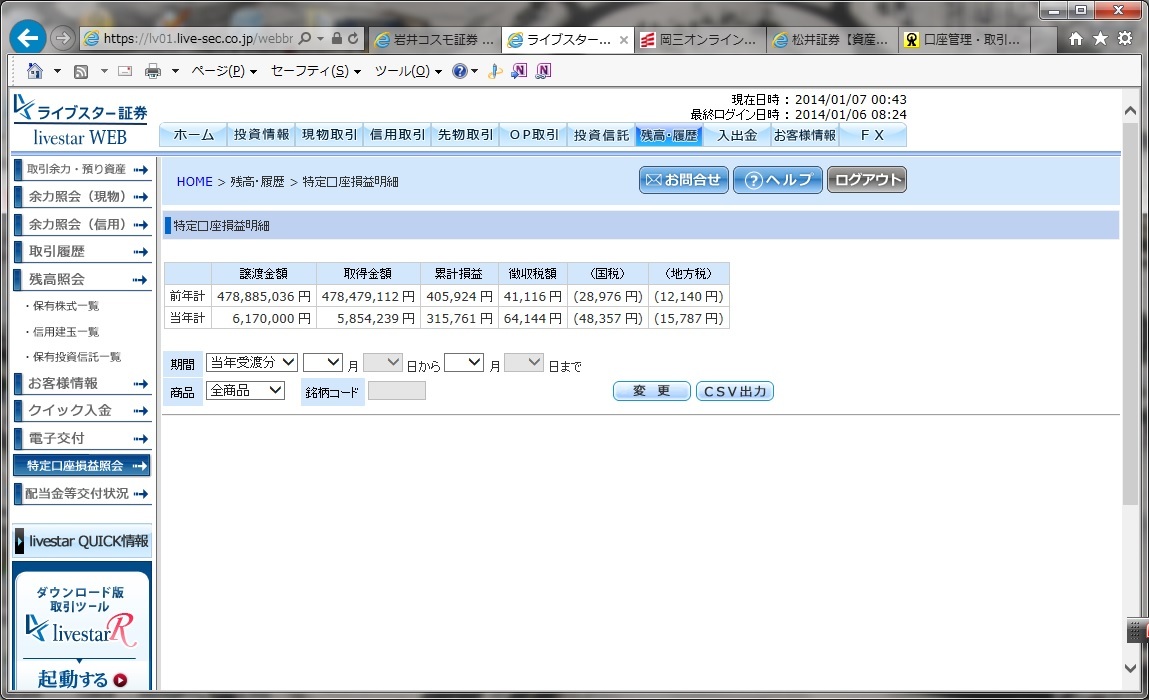The width and height of the screenshot is (1149, 700).
Task: Click the second OneNote linked notes icon
Action: (x=543, y=71)
